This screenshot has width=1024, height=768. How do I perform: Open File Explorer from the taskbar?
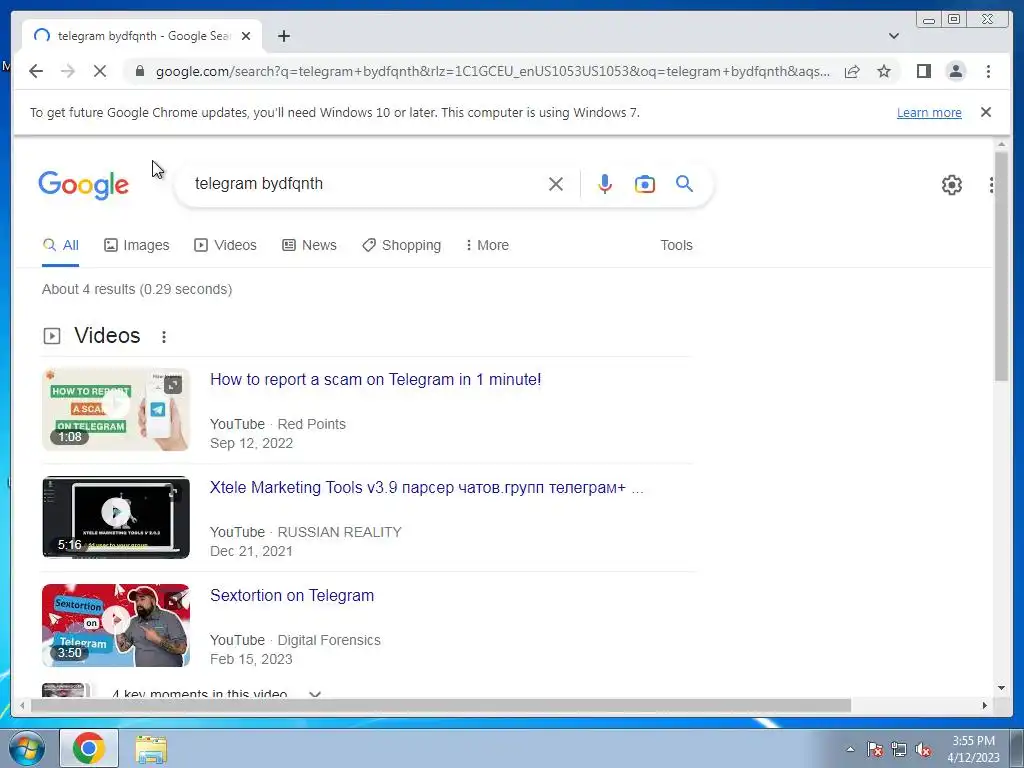tap(151, 749)
